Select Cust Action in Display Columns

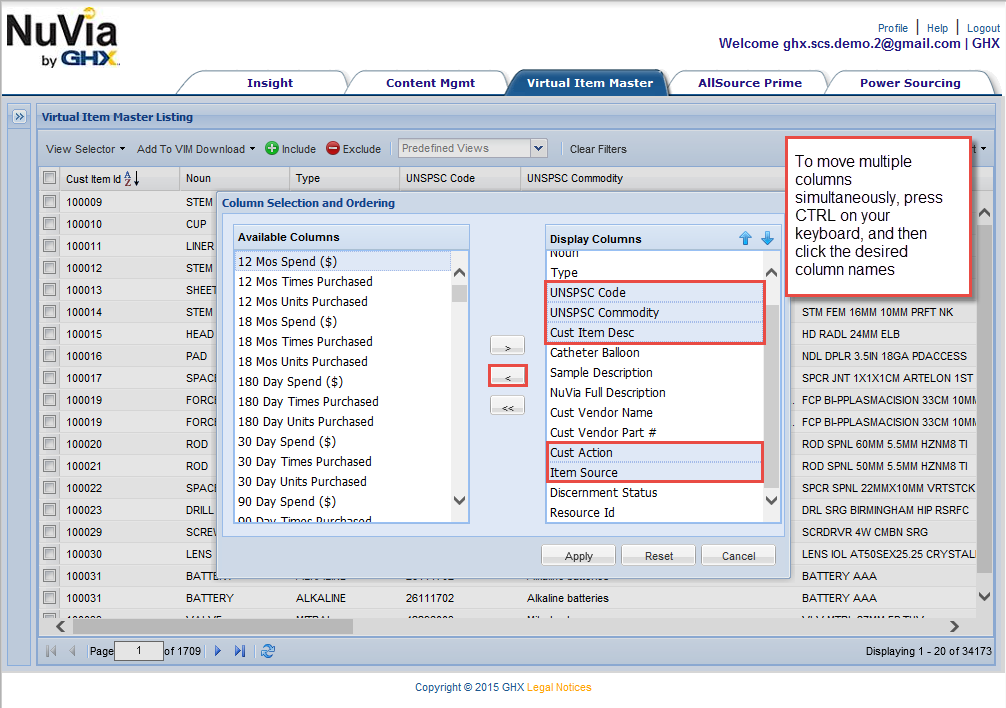pos(655,453)
